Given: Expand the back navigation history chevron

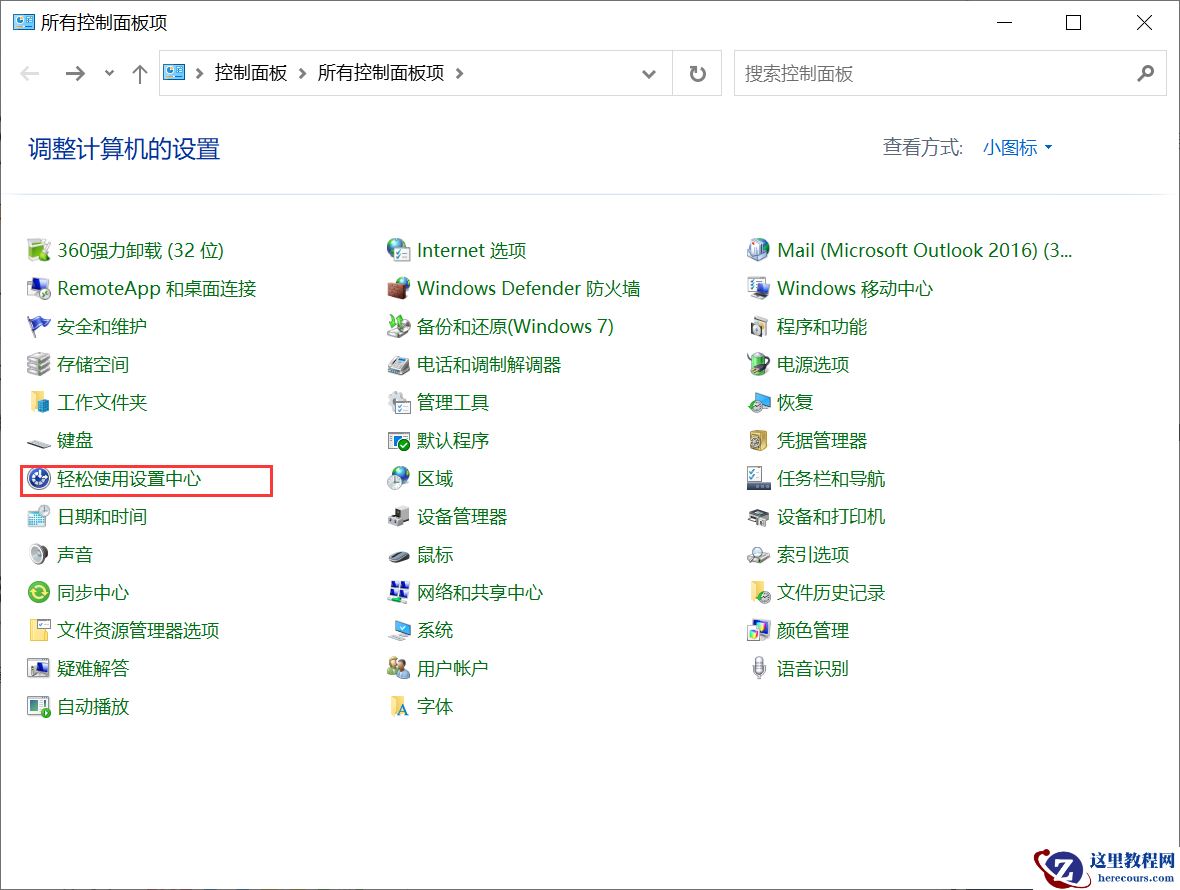Looking at the screenshot, I should click(x=108, y=73).
